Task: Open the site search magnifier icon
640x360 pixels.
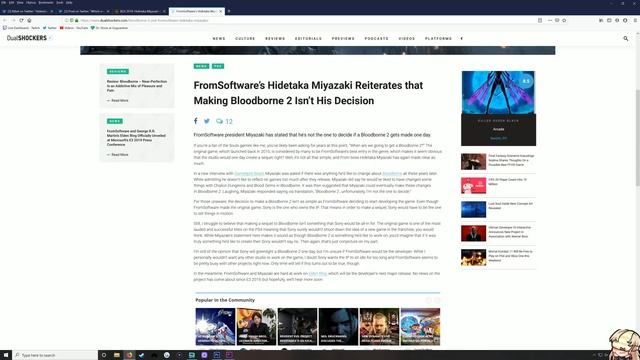Action: point(626,38)
